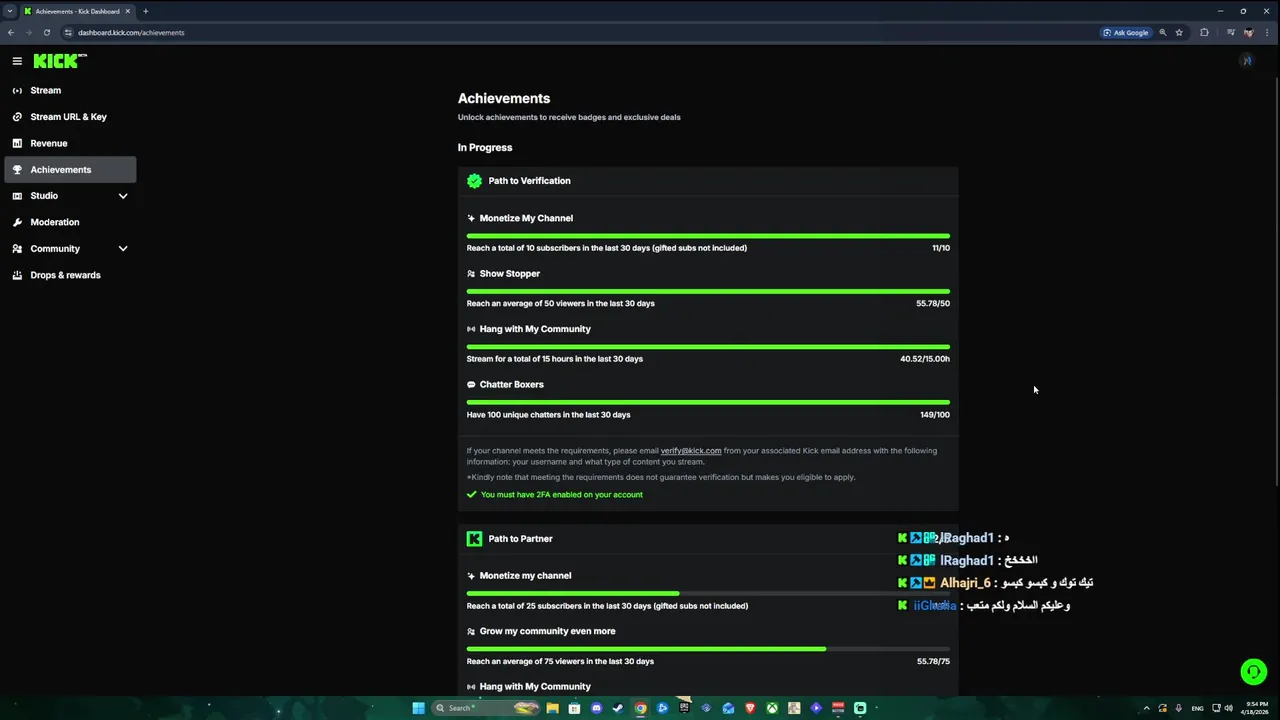Open the Moderation page
1280x720 pixels.
(x=70, y=222)
